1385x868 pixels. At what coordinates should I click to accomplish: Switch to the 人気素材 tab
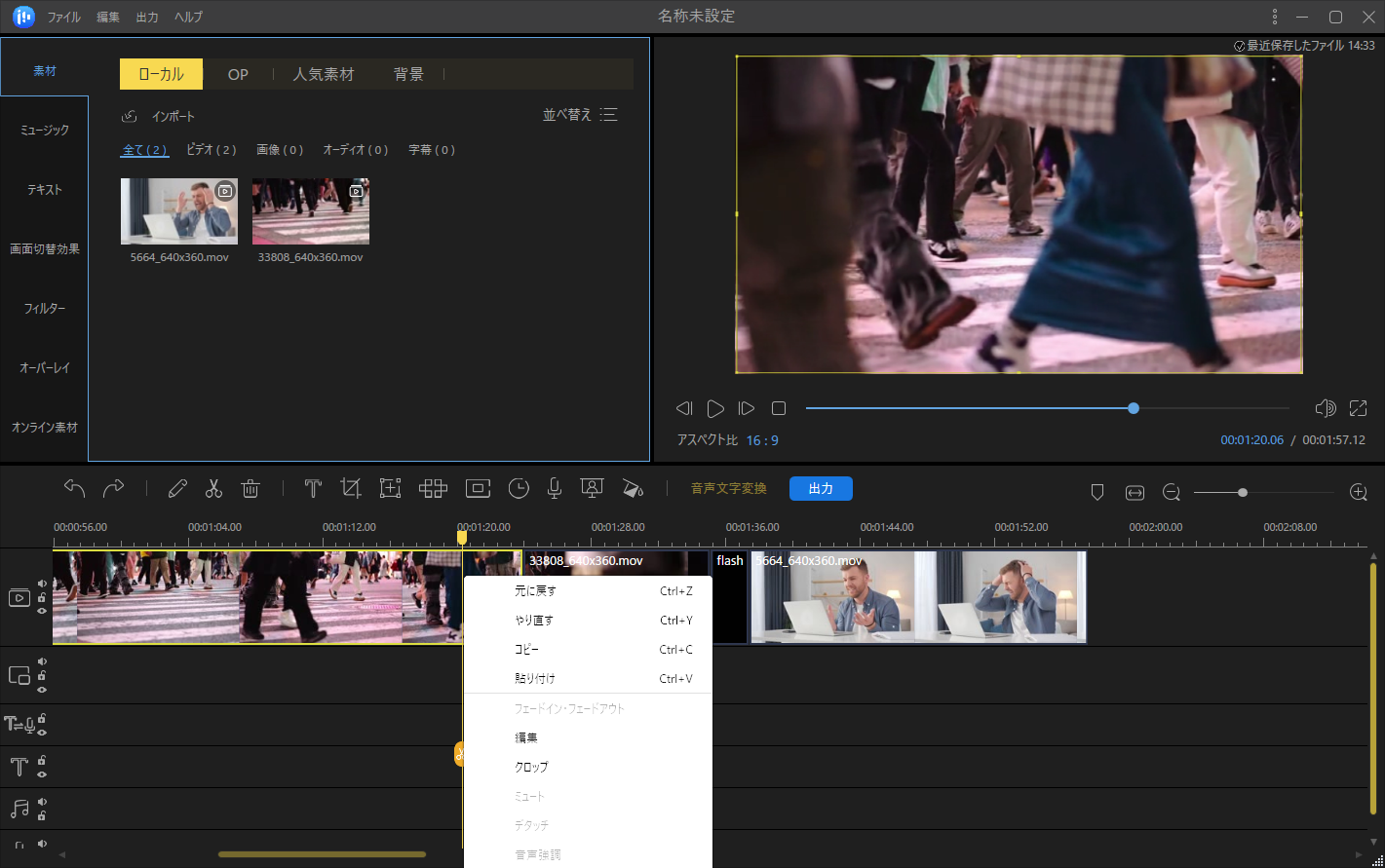tap(324, 74)
